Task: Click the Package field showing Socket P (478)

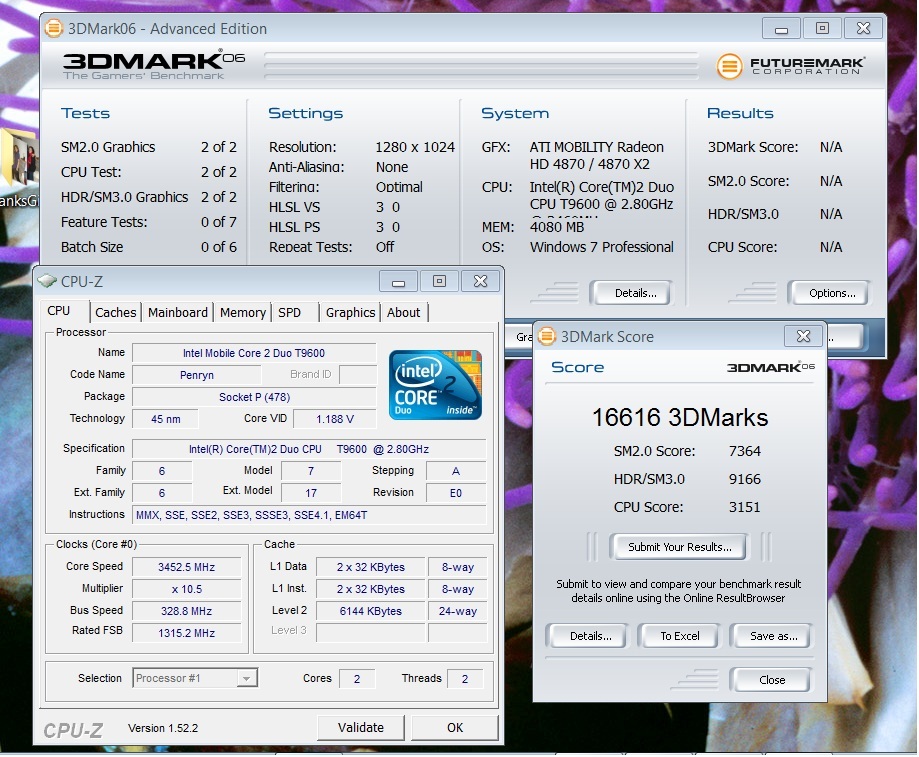Action: (x=254, y=397)
